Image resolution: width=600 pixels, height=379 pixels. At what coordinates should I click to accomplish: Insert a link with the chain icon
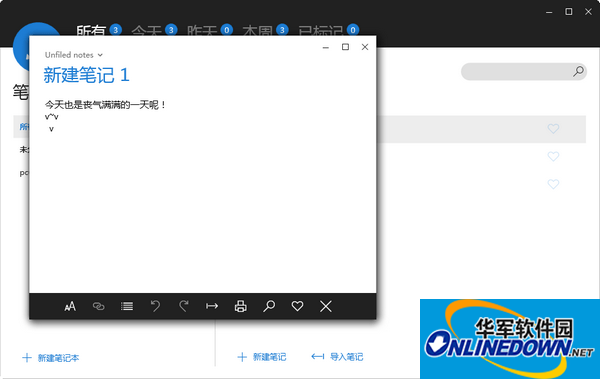coord(98,306)
